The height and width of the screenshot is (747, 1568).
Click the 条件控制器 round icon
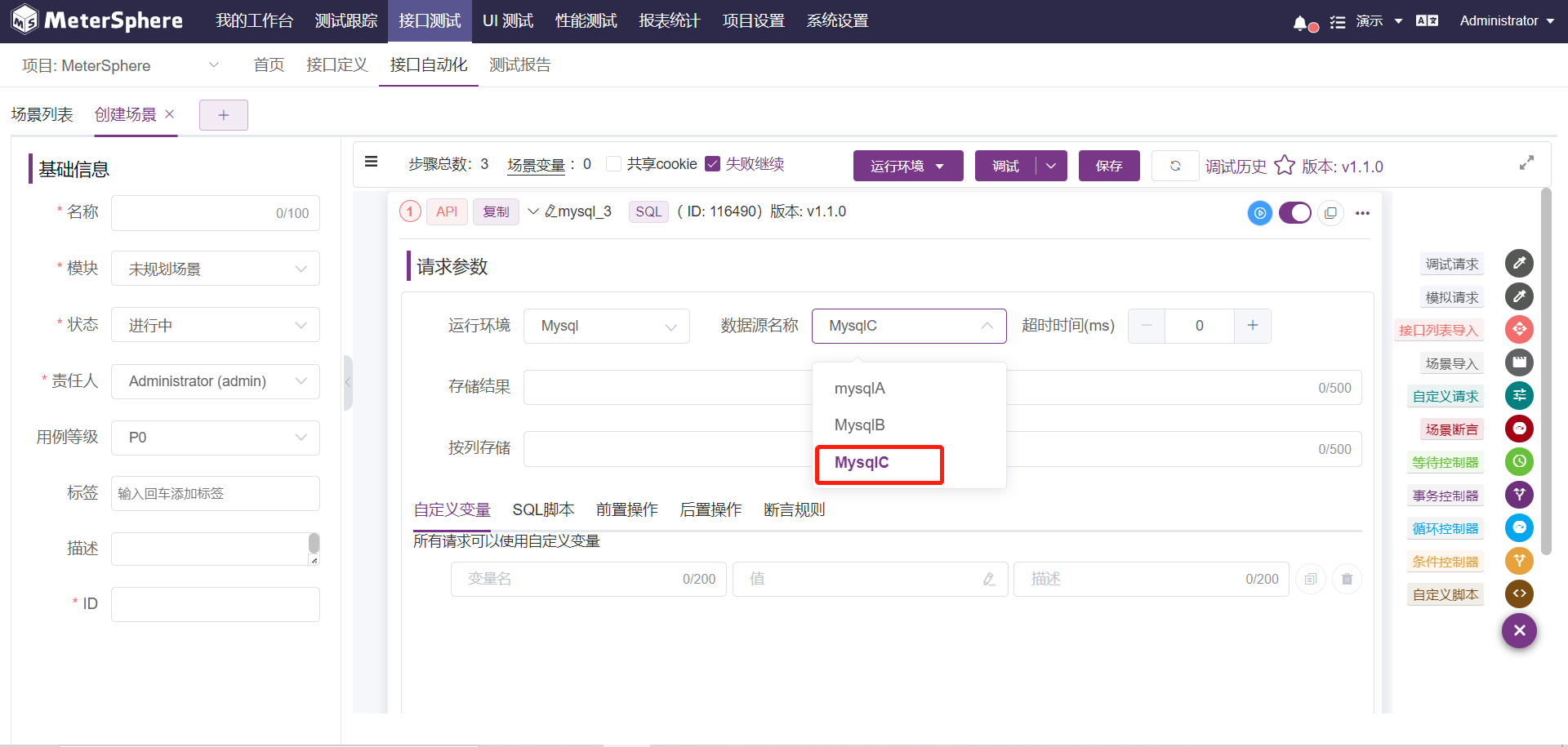pyautogui.click(x=1519, y=561)
